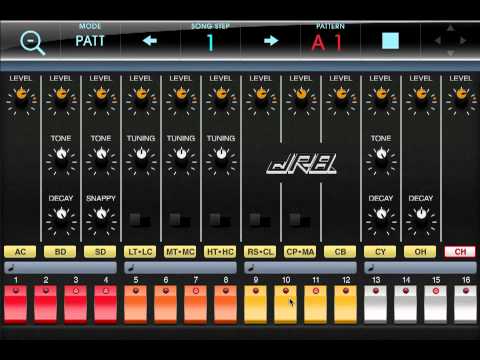Select the MT•MC instrument button
The width and height of the screenshot is (480, 360).
[x=180, y=252]
